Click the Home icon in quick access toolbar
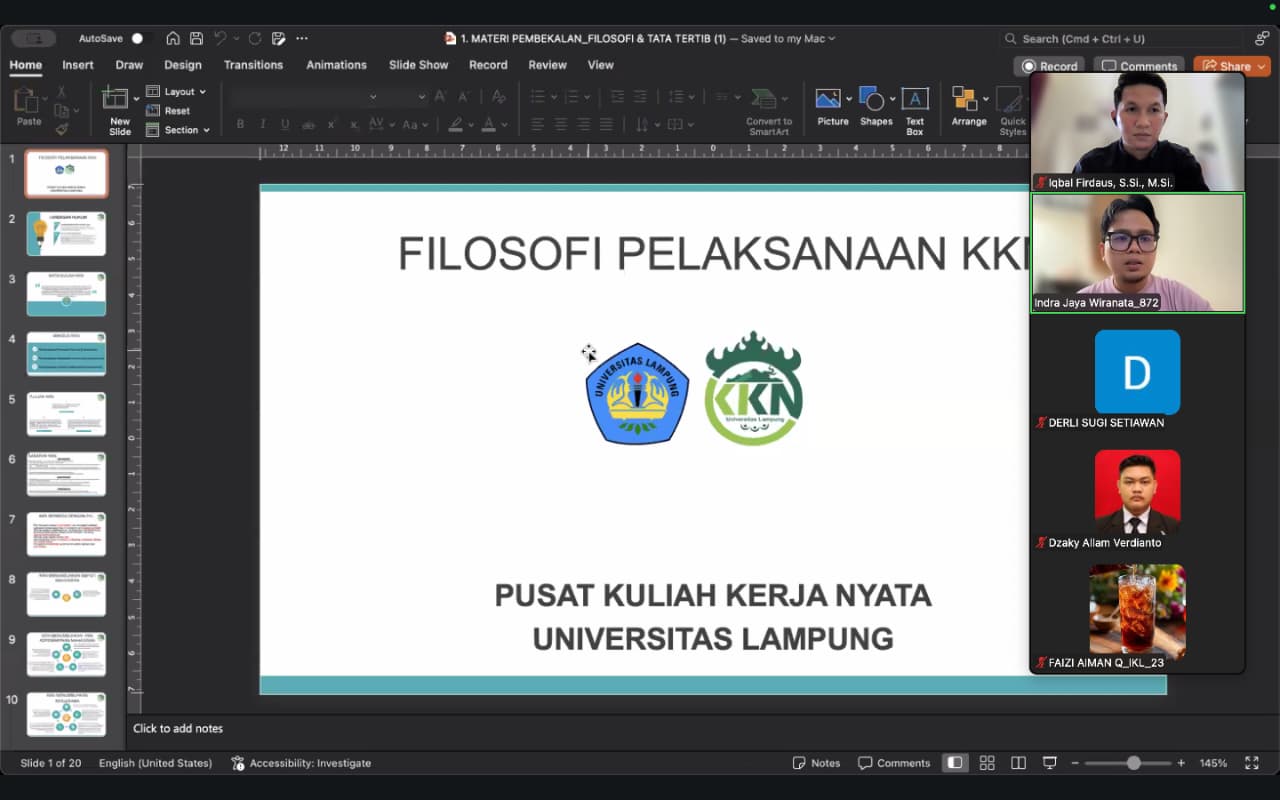1280x800 pixels. 173,38
